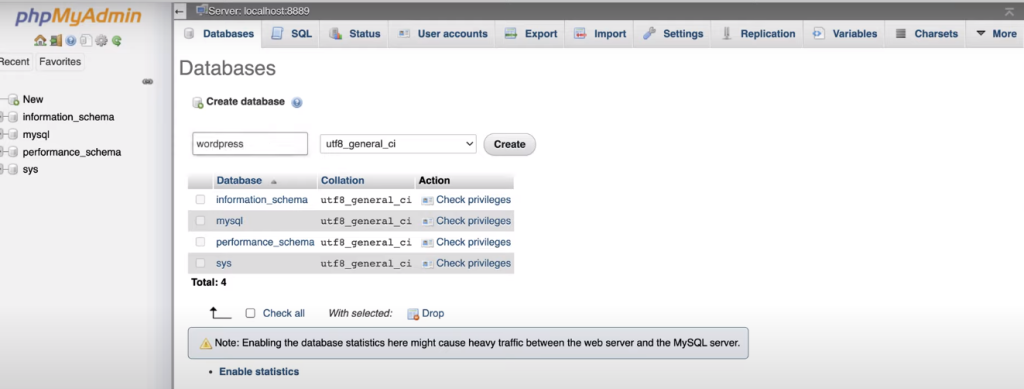
Task: Open the Replication tab
Action: [758, 34]
